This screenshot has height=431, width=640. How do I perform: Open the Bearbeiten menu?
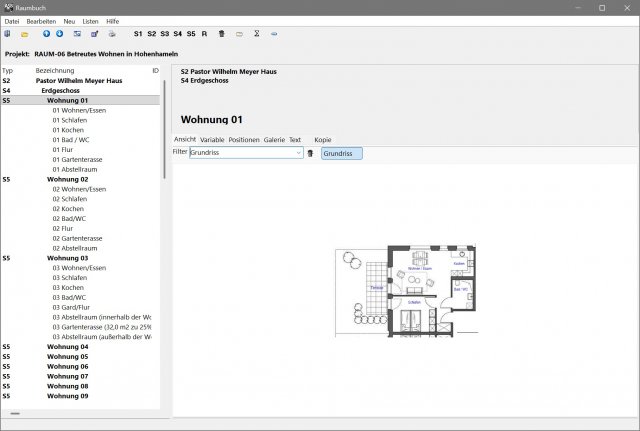tap(41, 20)
